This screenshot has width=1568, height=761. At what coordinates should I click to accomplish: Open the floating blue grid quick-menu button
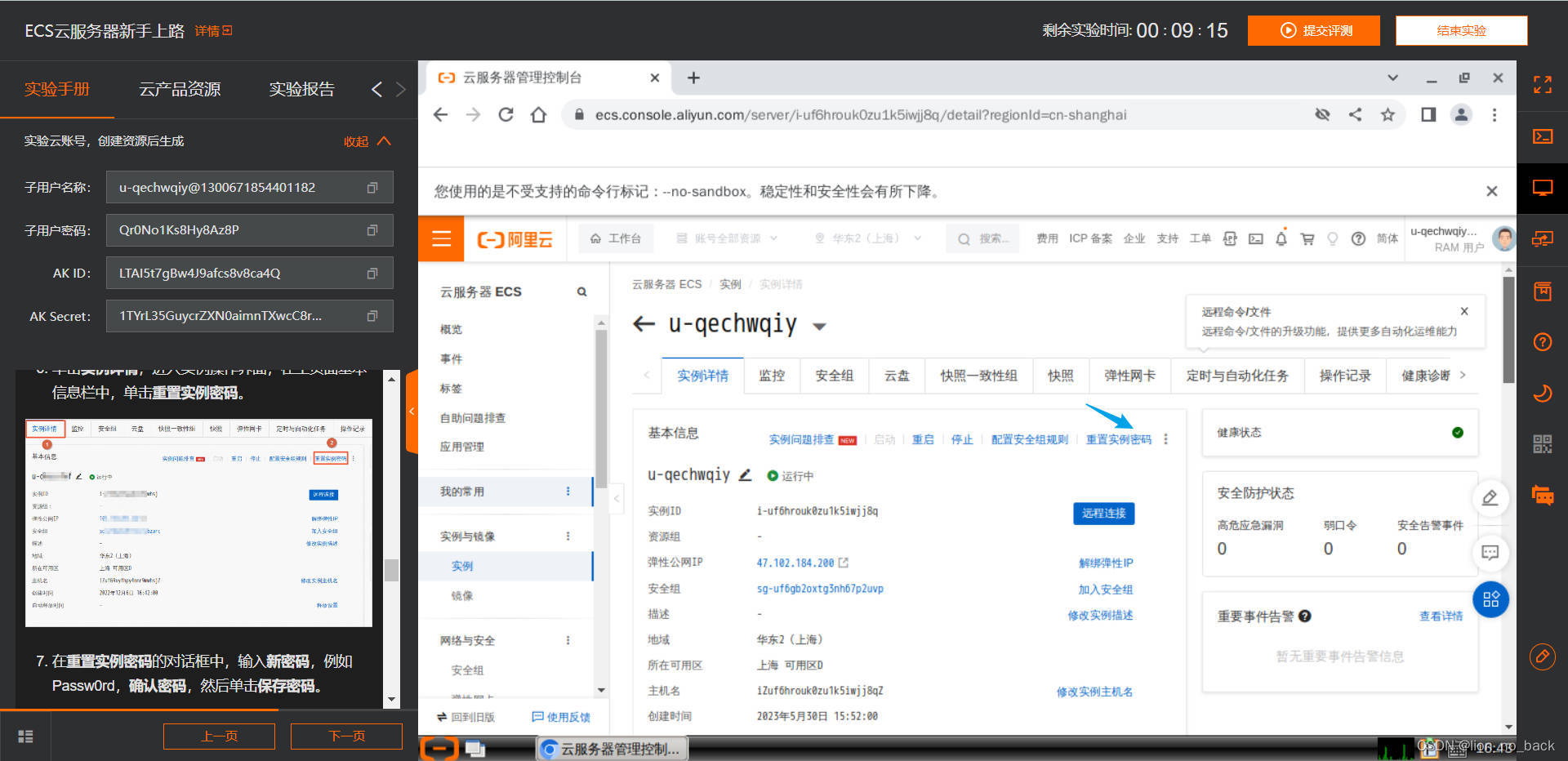[1490, 599]
